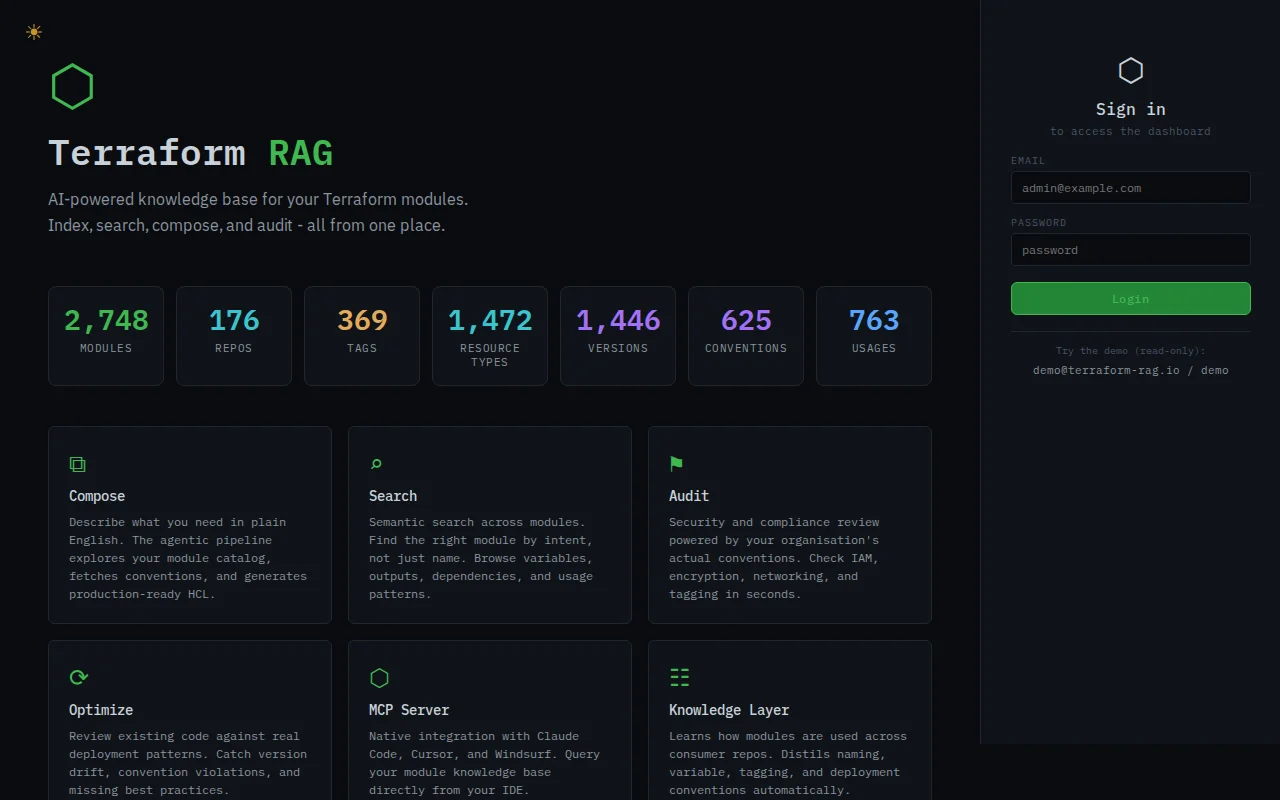Click the green hexagon Terraform RAG logo
Image resolution: width=1280 pixels, height=800 pixels.
(x=72, y=87)
